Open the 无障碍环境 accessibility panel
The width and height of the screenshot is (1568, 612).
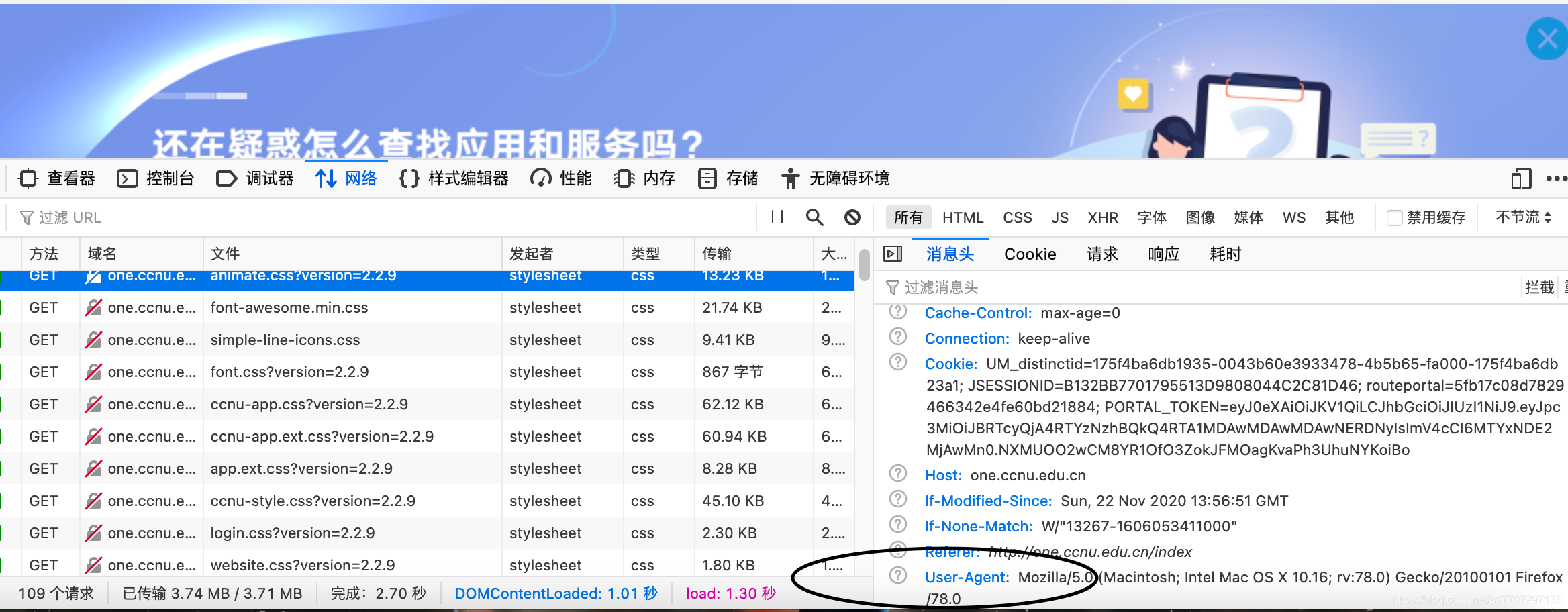tap(835, 178)
